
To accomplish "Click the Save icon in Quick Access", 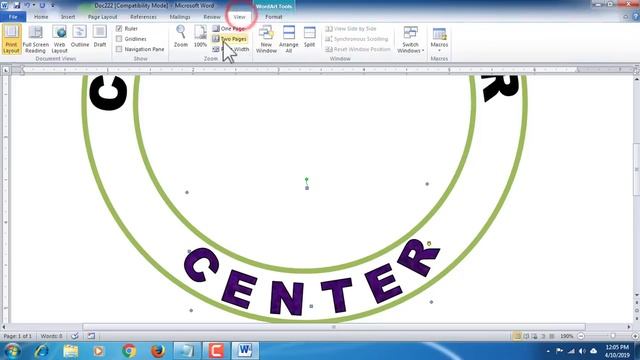I will [x=17, y=5].
